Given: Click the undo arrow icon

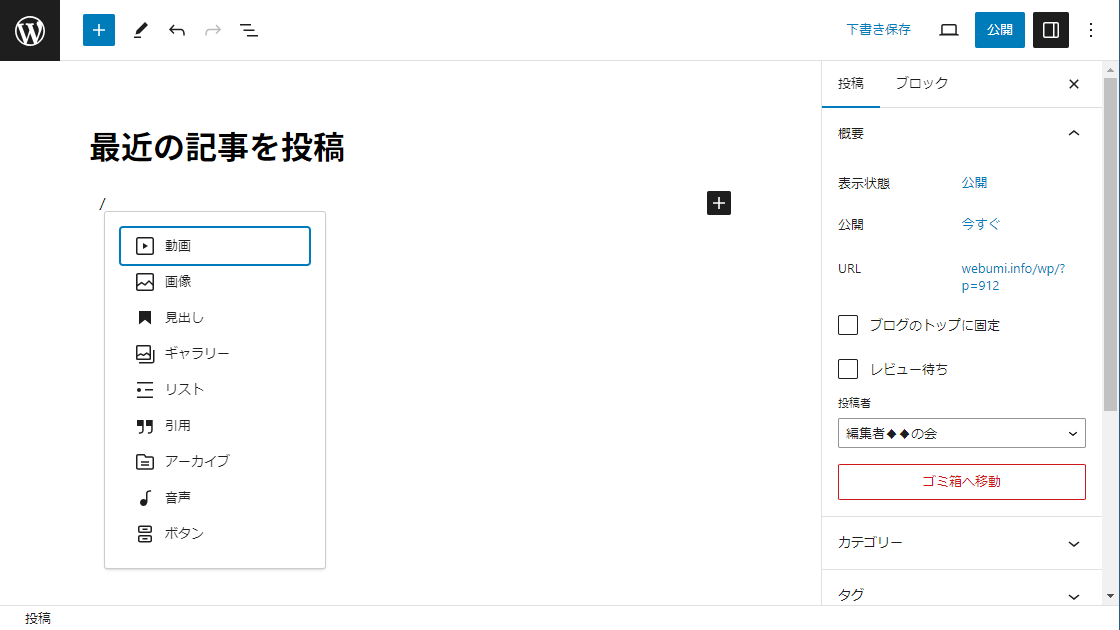Looking at the screenshot, I should (x=177, y=30).
